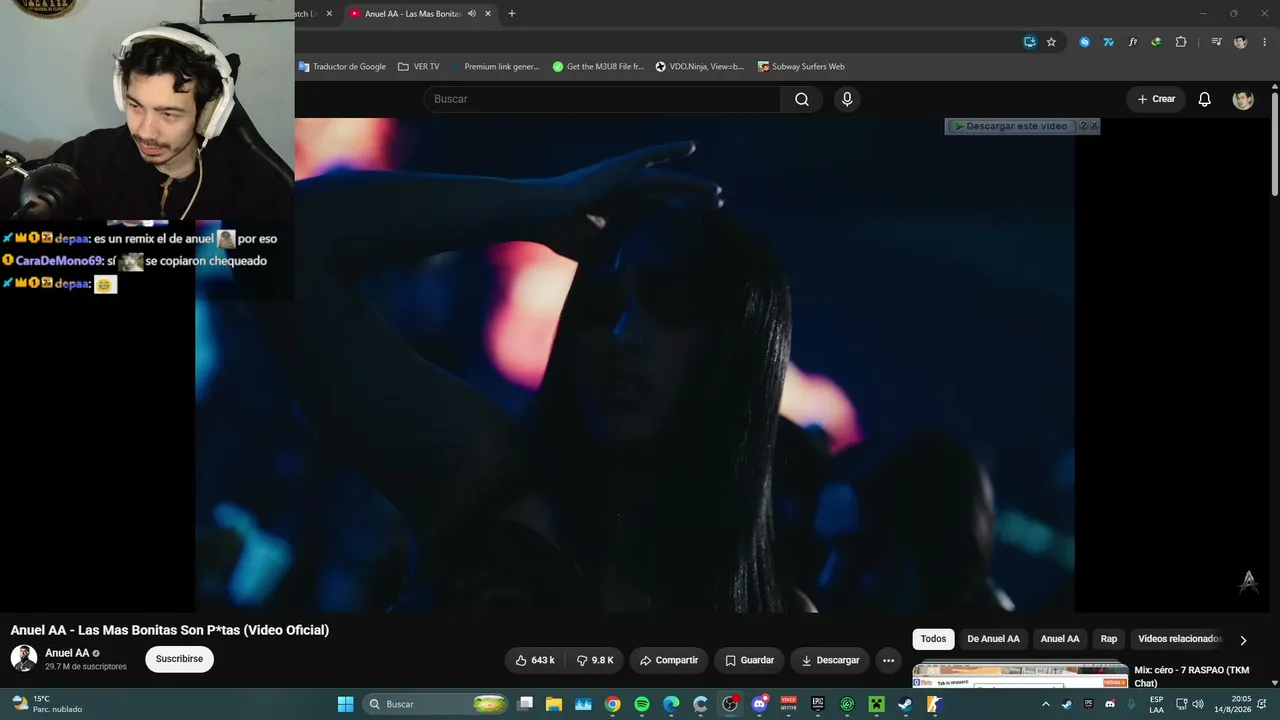Select the De Anuel AA chip
1280x720 pixels.
[x=993, y=639]
